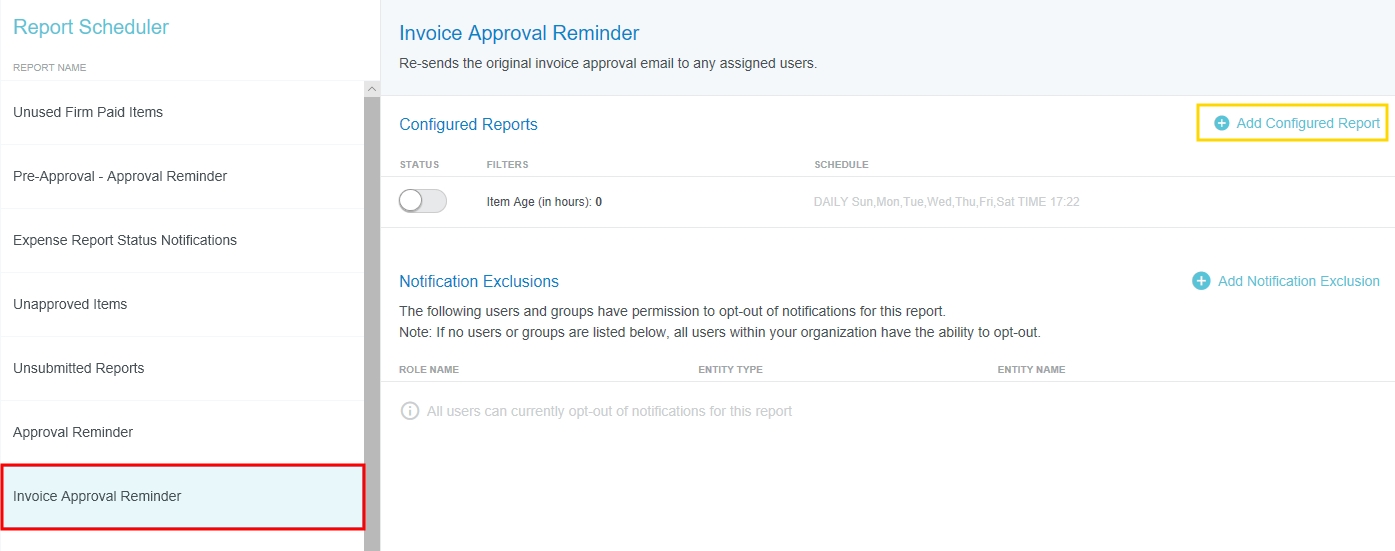Click the Report Scheduler heading
The image size is (1395, 551).
tap(91, 27)
